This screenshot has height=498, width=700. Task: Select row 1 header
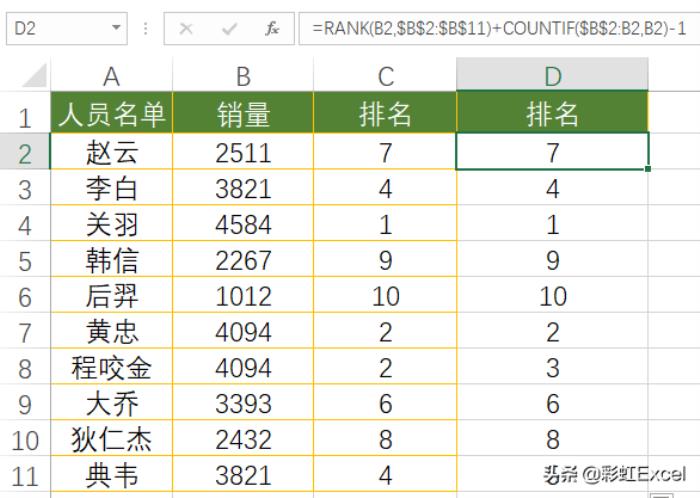point(25,115)
